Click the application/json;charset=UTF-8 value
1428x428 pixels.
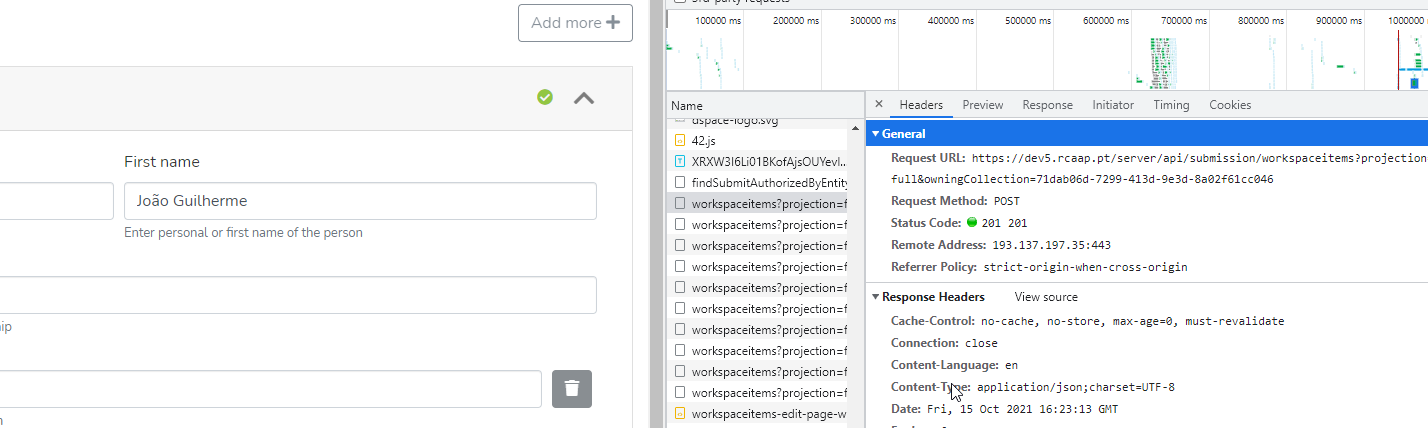tap(1076, 387)
